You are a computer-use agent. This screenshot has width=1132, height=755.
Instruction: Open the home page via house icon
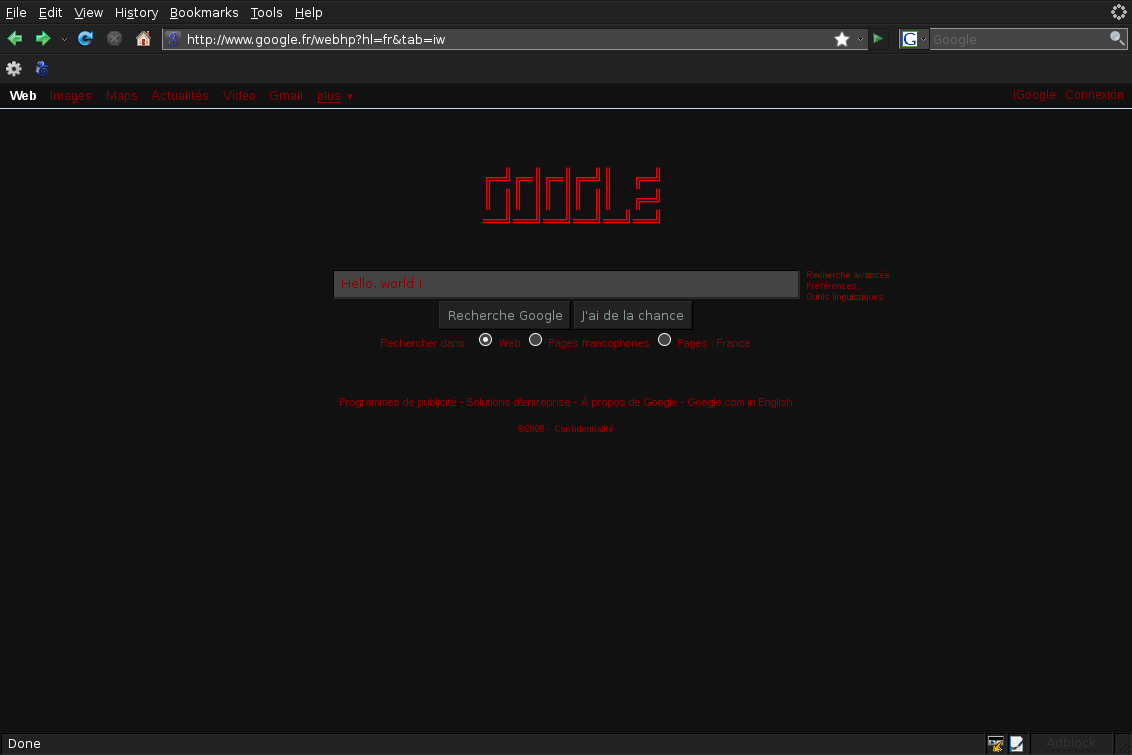pos(143,38)
